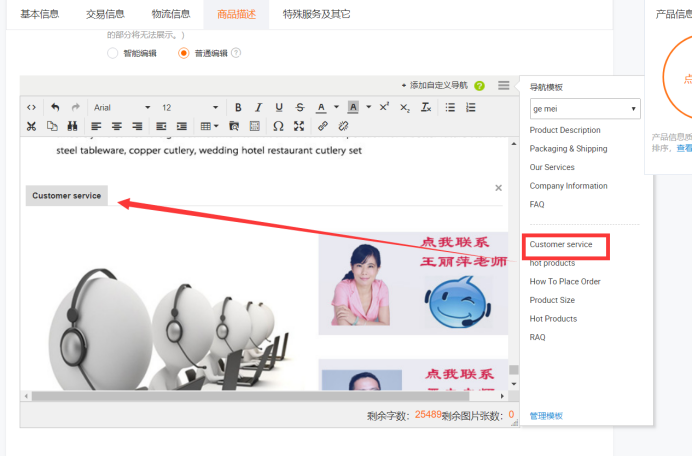Align text to the left

[96, 127]
